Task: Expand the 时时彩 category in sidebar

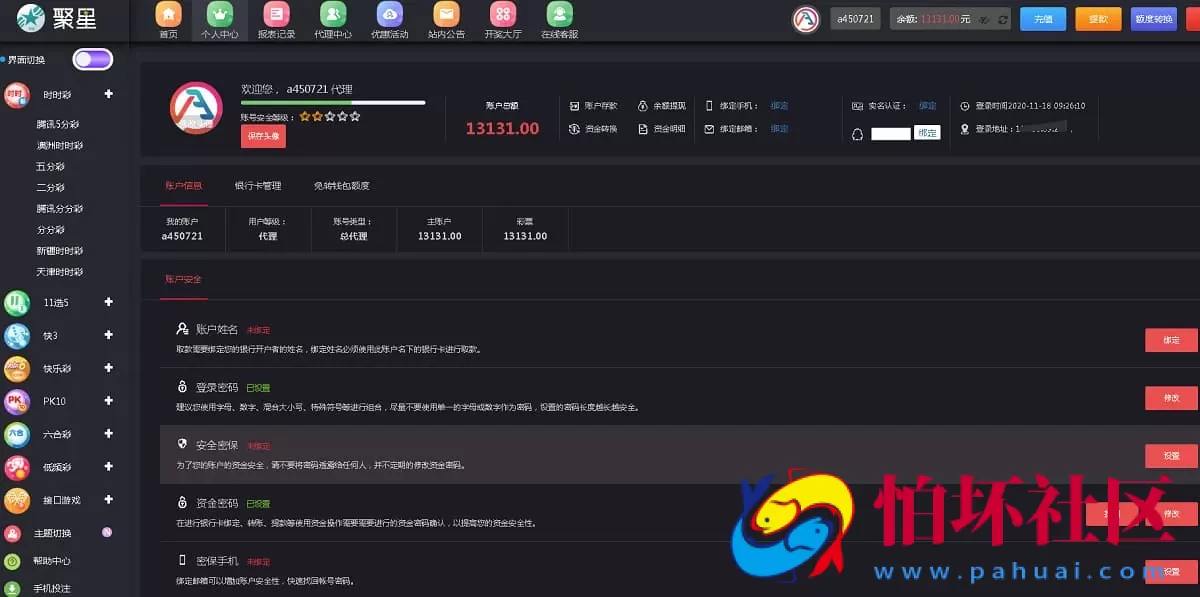Action: 108,94
